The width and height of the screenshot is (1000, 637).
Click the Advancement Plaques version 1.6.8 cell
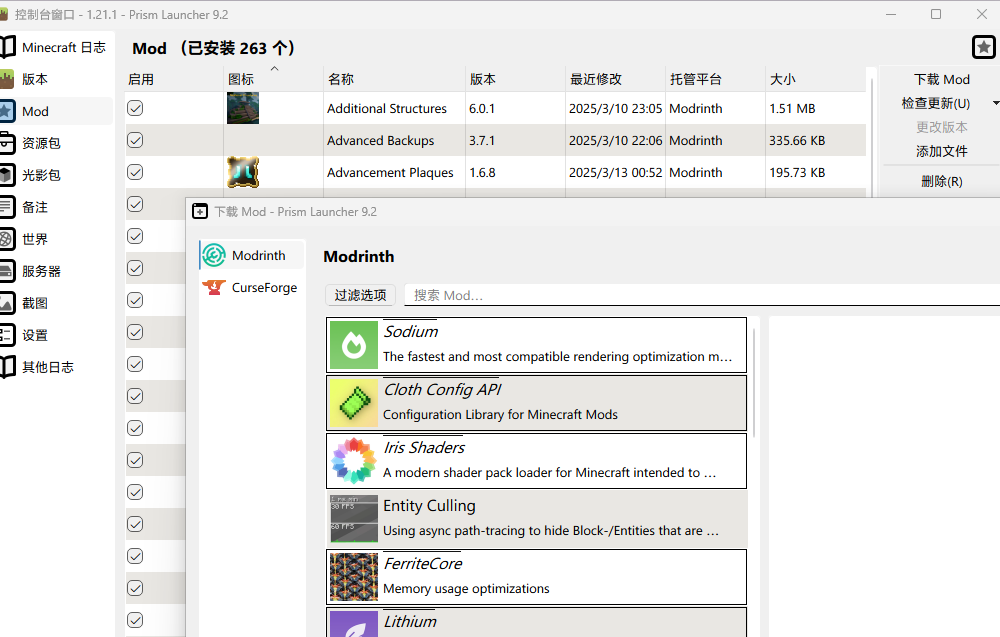[x=515, y=172]
